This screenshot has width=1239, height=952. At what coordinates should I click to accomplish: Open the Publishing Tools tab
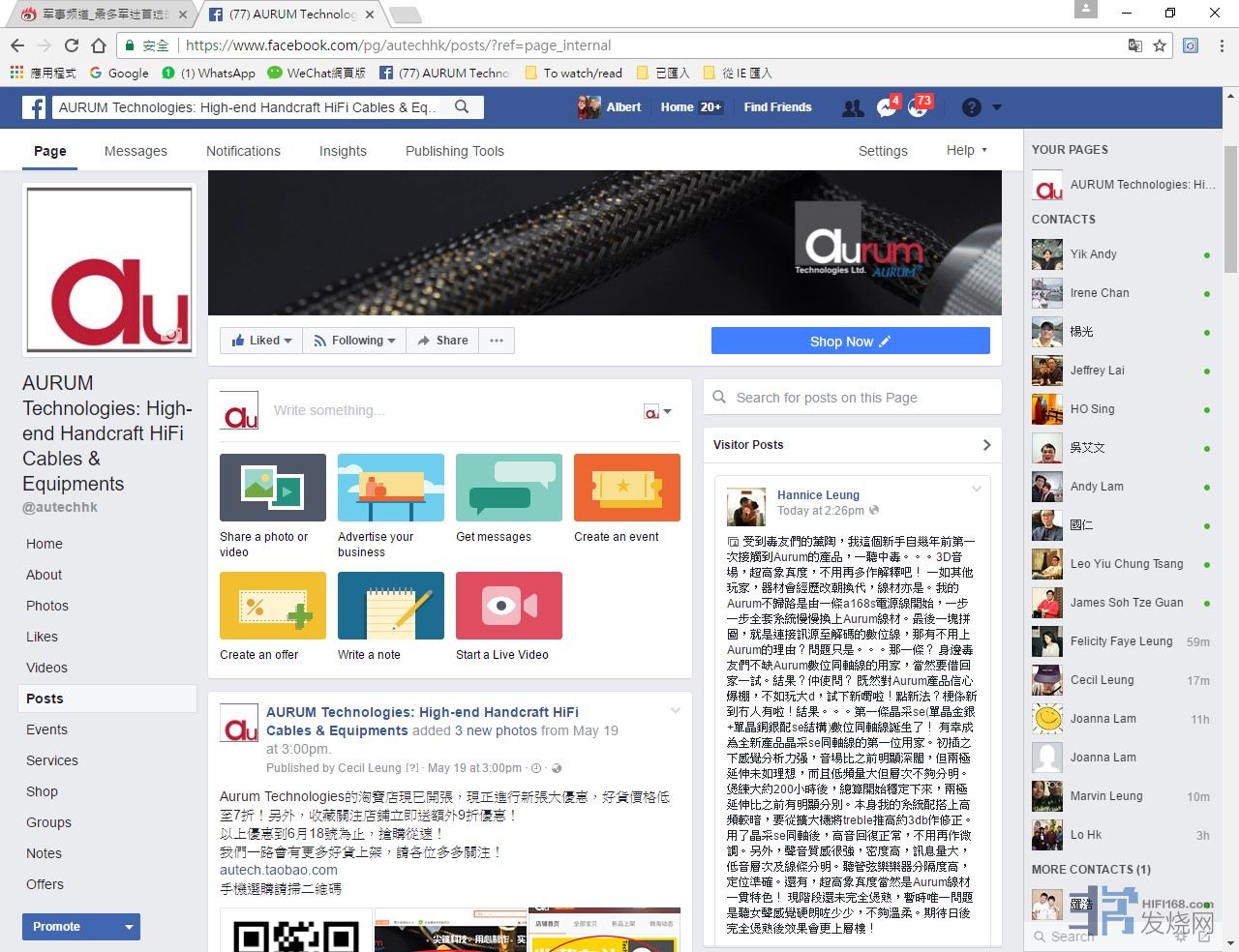(454, 151)
